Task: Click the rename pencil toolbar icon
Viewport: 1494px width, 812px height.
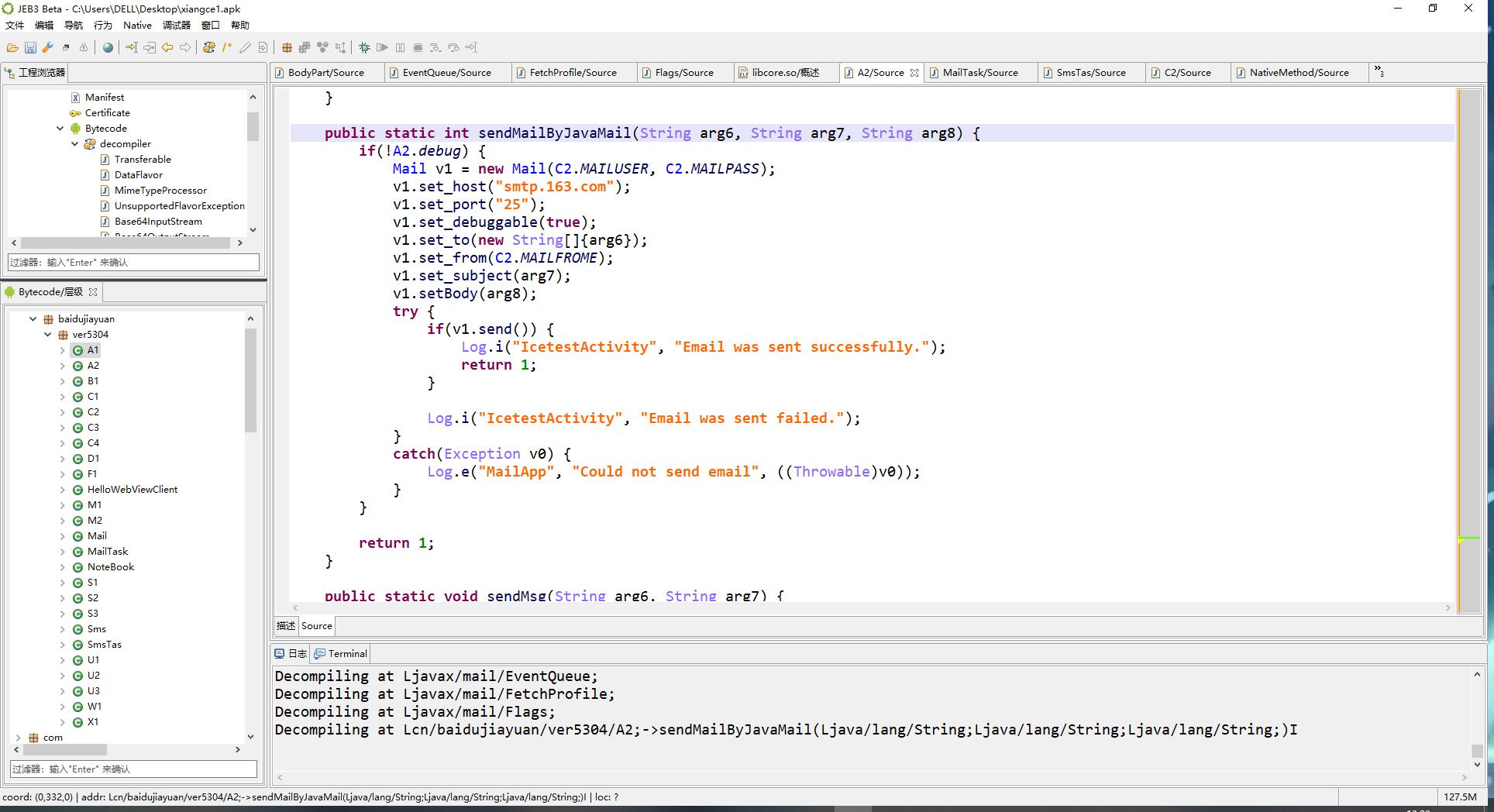Action: pyautogui.click(x=245, y=47)
